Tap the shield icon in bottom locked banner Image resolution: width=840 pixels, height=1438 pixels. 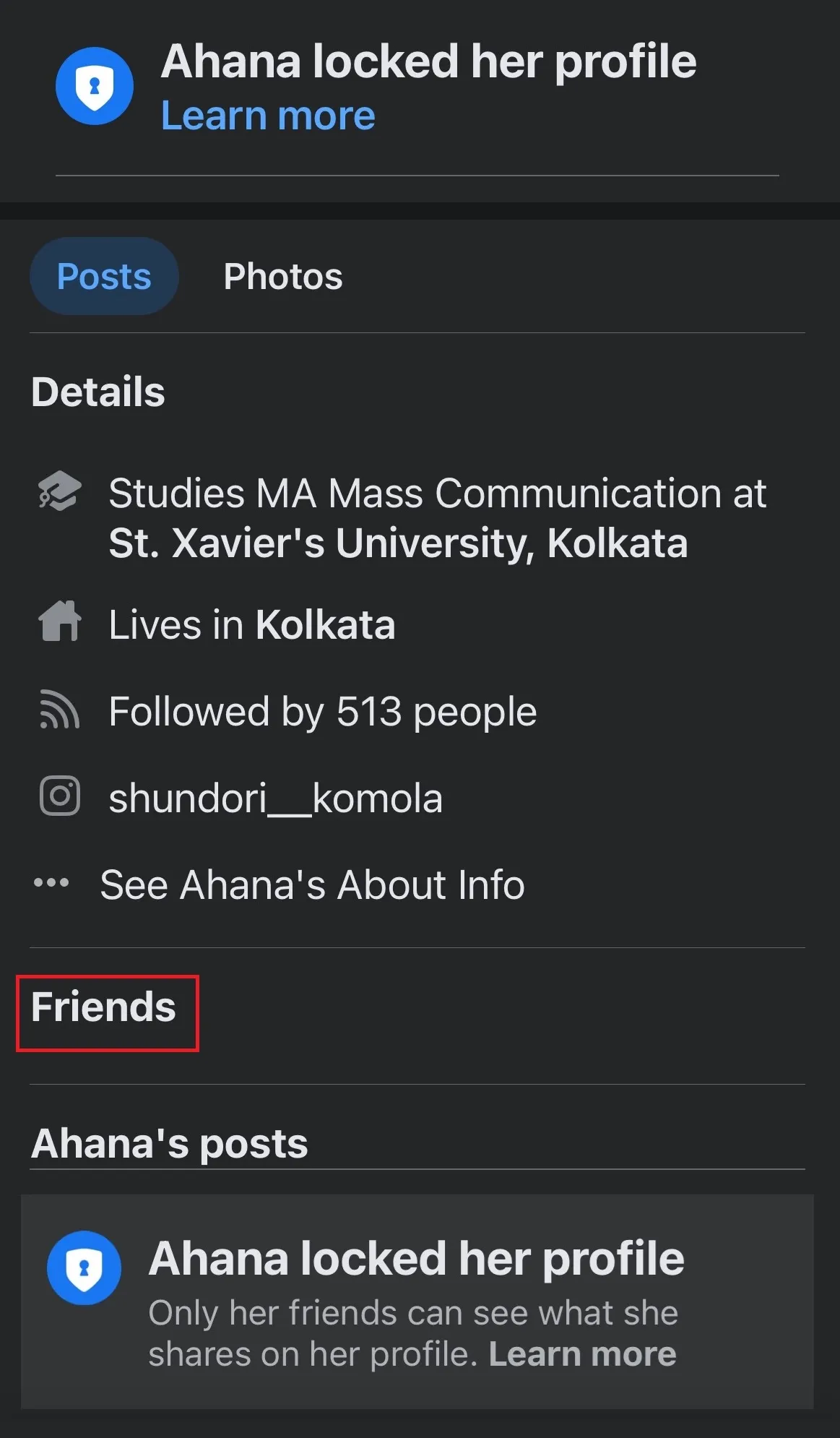coord(84,1267)
